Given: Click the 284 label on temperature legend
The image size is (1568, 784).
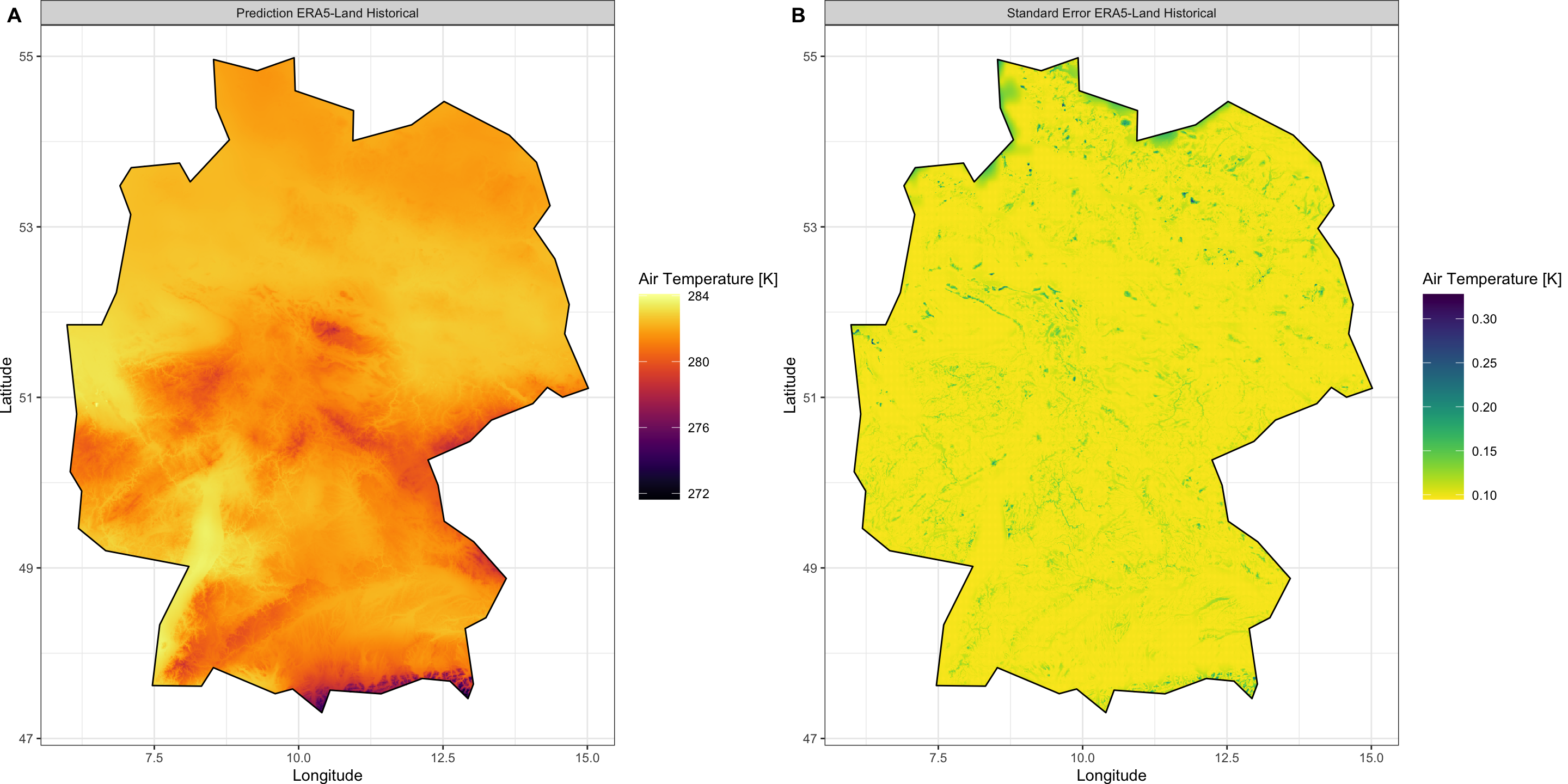Looking at the screenshot, I should coord(698,296).
